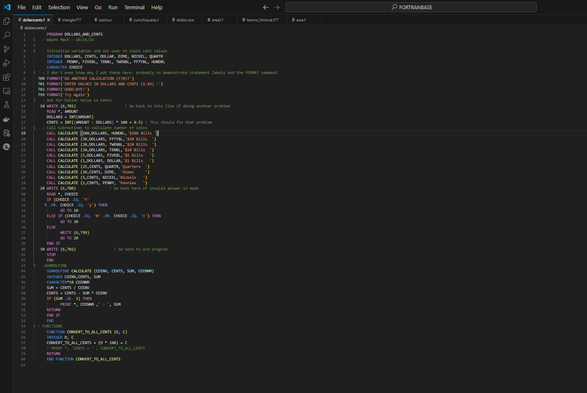Click the DOLLARS = INT(AMOUNT) line
The width and height of the screenshot is (587, 393).
(x=70, y=117)
